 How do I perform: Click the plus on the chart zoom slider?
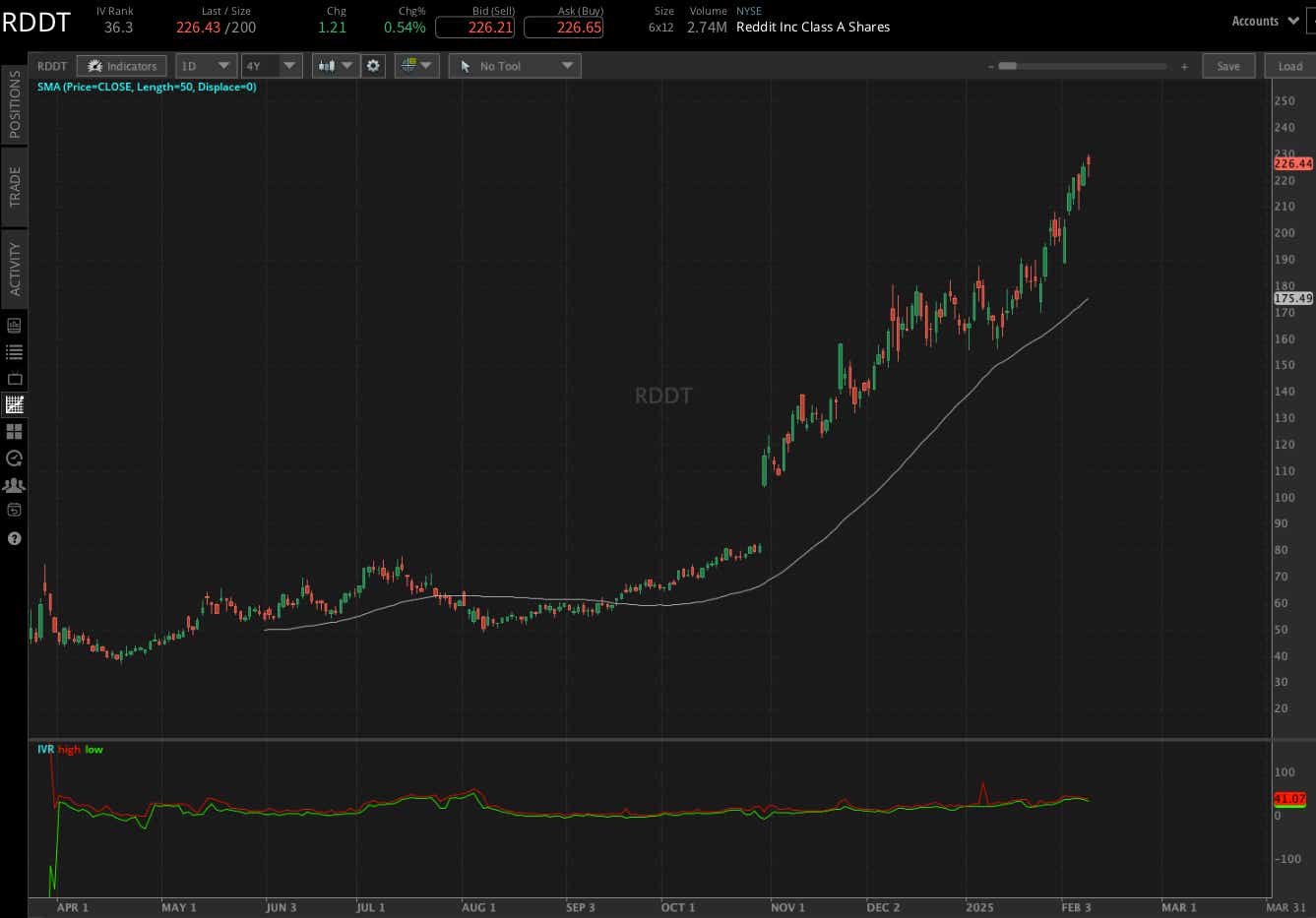1184,65
